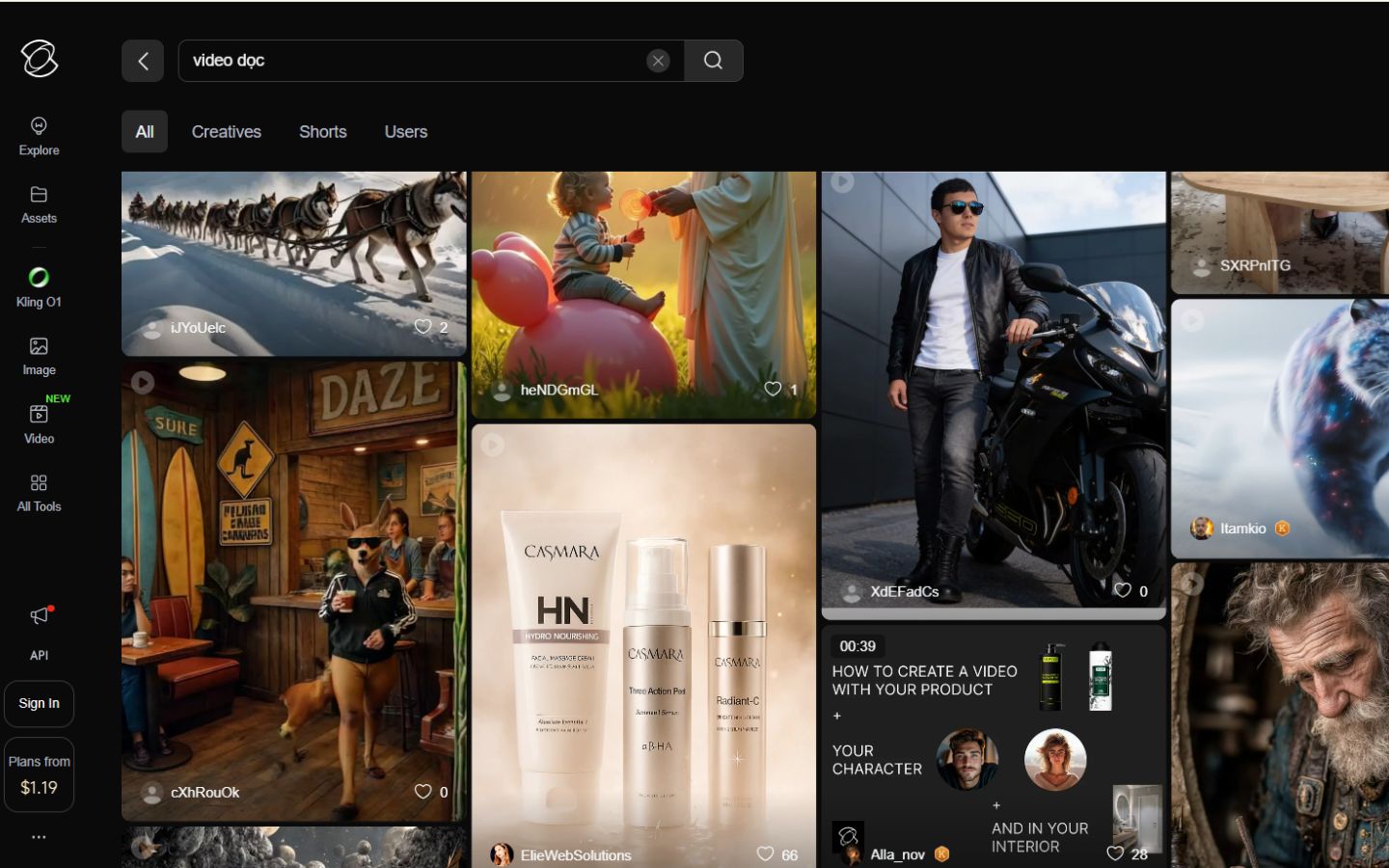Like the XdEFadCs motorcycle post

click(1123, 590)
